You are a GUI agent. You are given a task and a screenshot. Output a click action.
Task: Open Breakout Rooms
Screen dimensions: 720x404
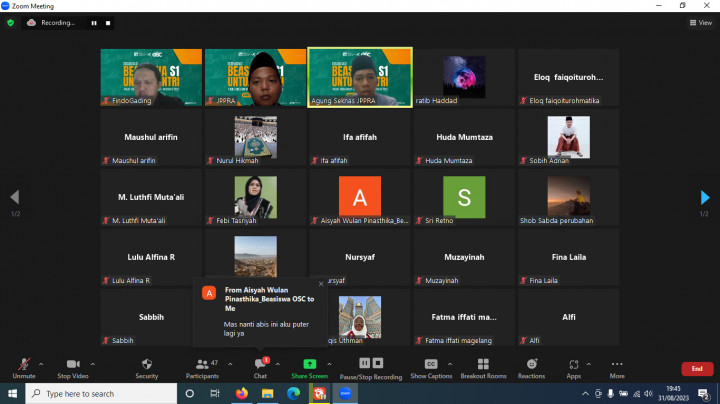pyautogui.click(x=484, y=367)
